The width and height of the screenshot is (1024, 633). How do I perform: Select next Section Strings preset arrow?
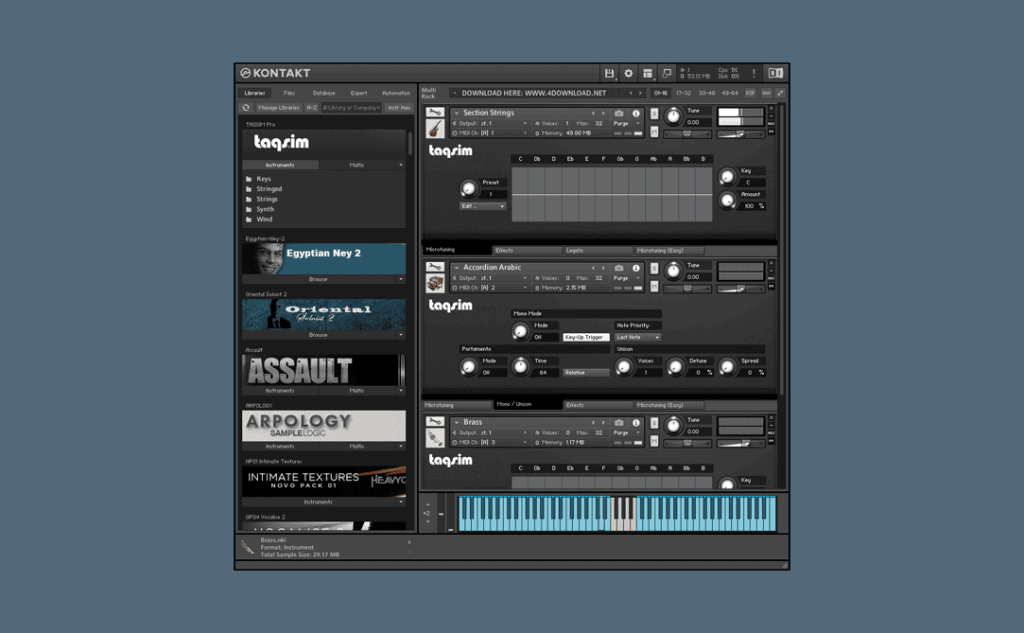click(603, 113)
